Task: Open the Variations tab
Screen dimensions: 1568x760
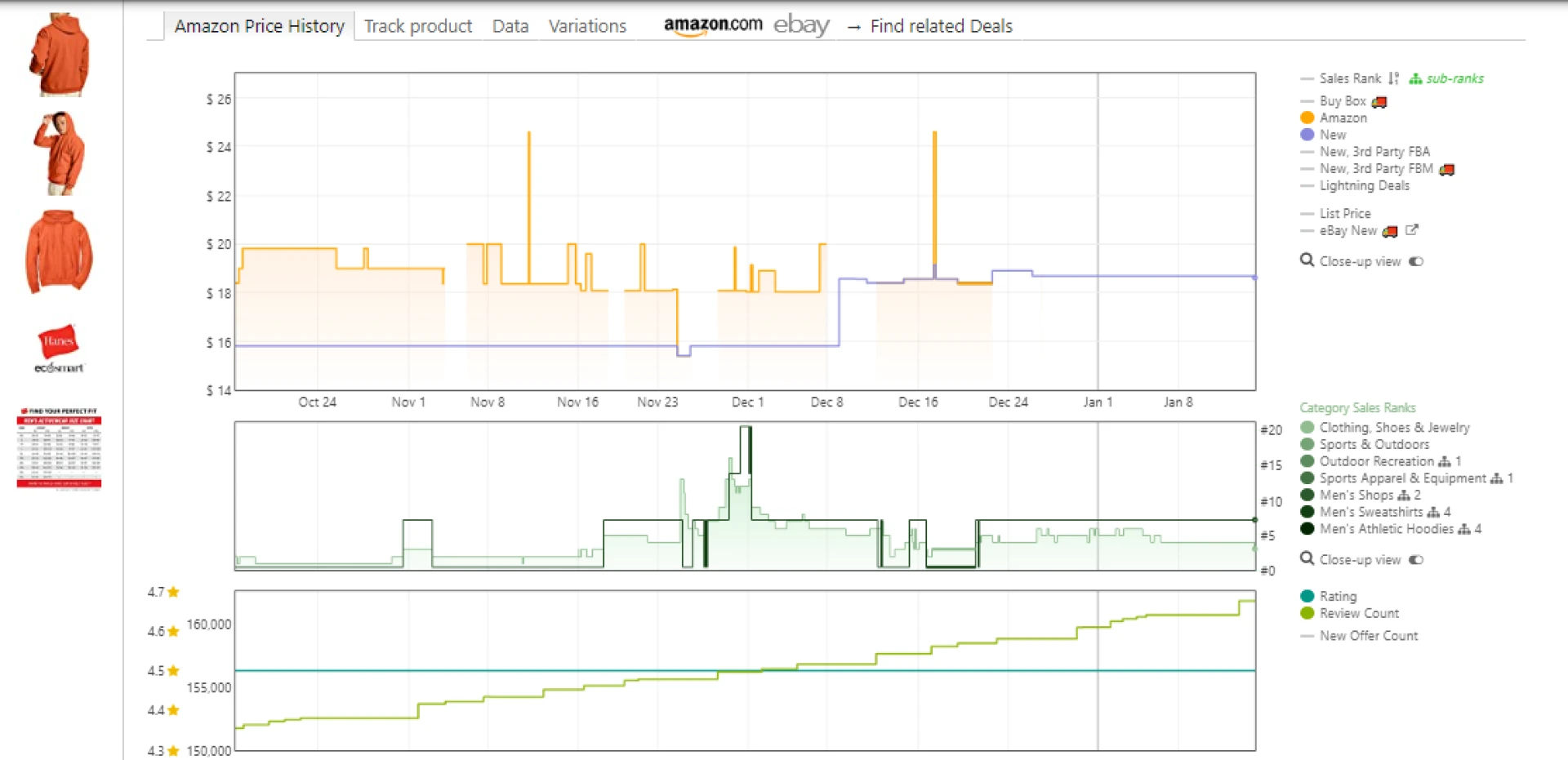Action: click(x=587, y=25)
